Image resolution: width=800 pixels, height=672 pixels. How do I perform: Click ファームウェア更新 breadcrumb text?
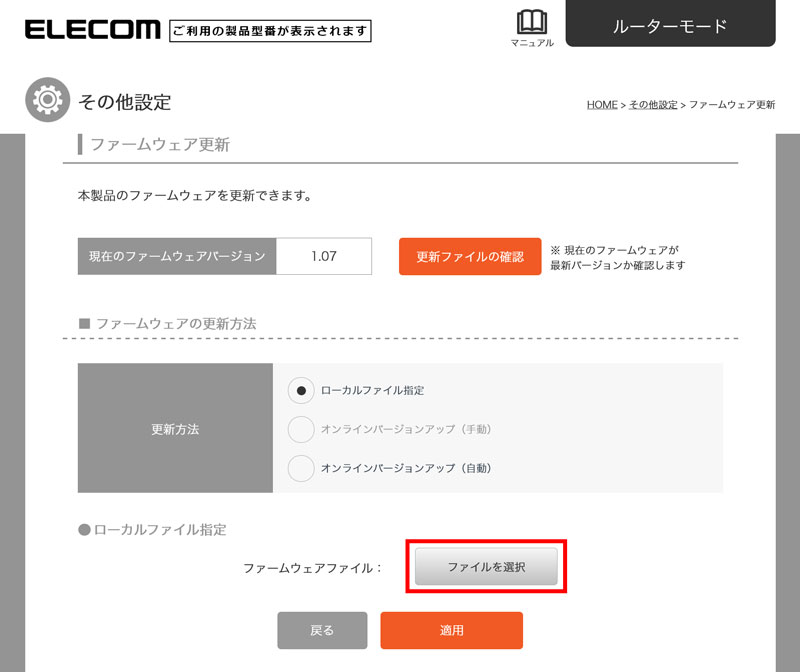732,105
